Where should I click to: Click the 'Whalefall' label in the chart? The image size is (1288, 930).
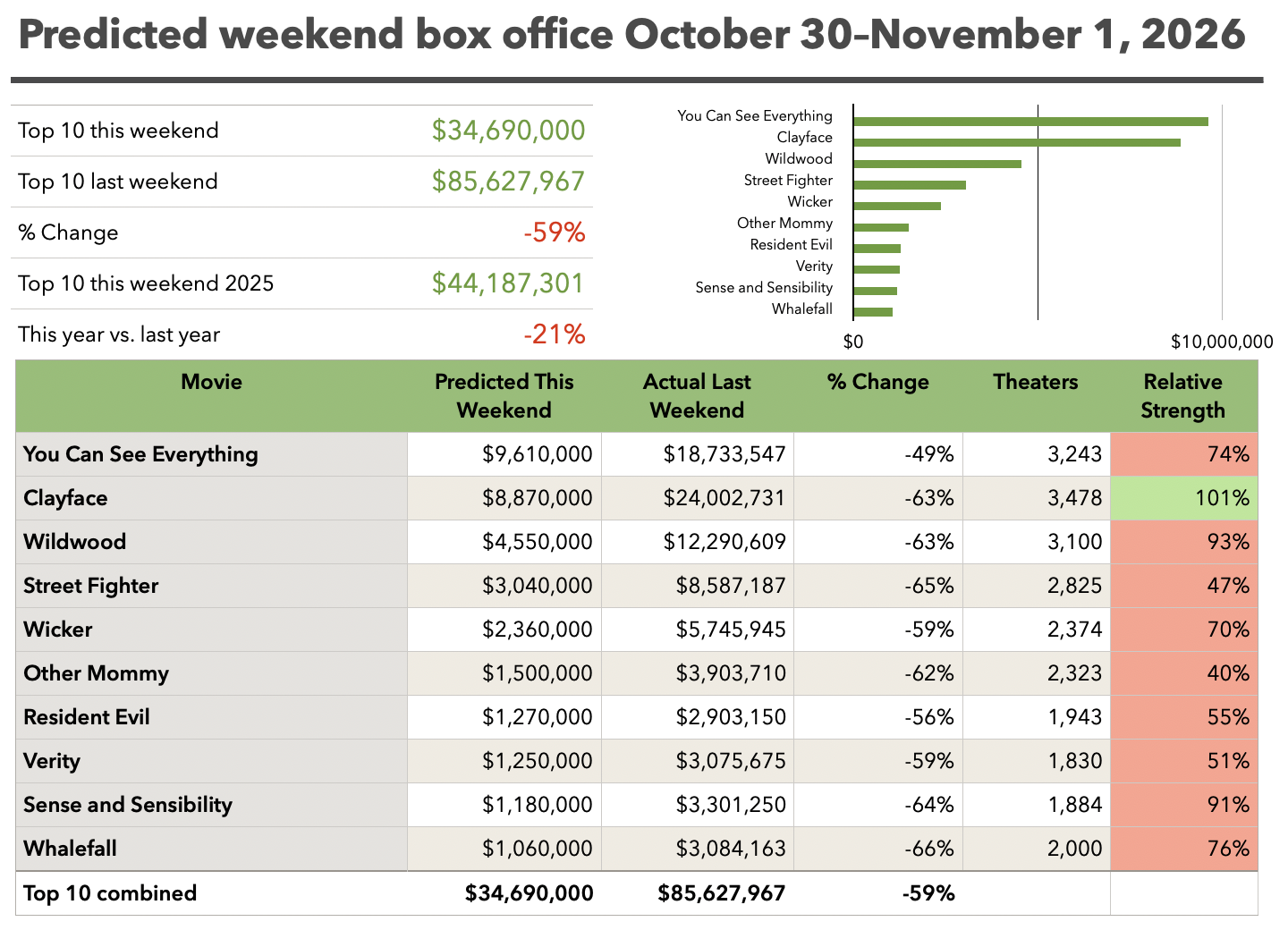click(802, 309)
